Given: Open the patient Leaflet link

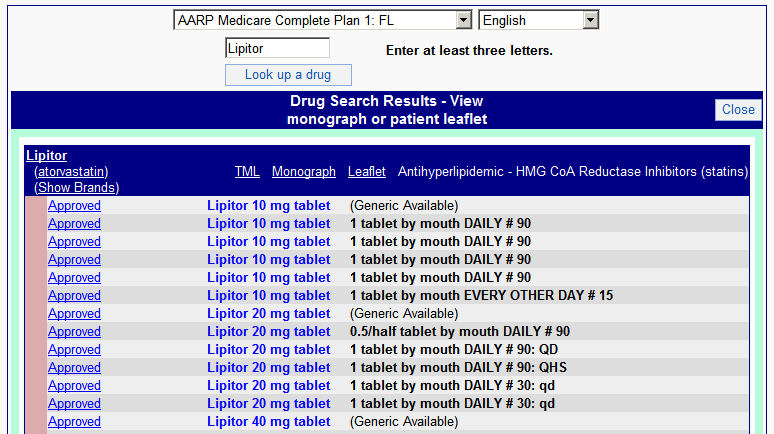Looking at the screenshot, I should tap(367, 172).
